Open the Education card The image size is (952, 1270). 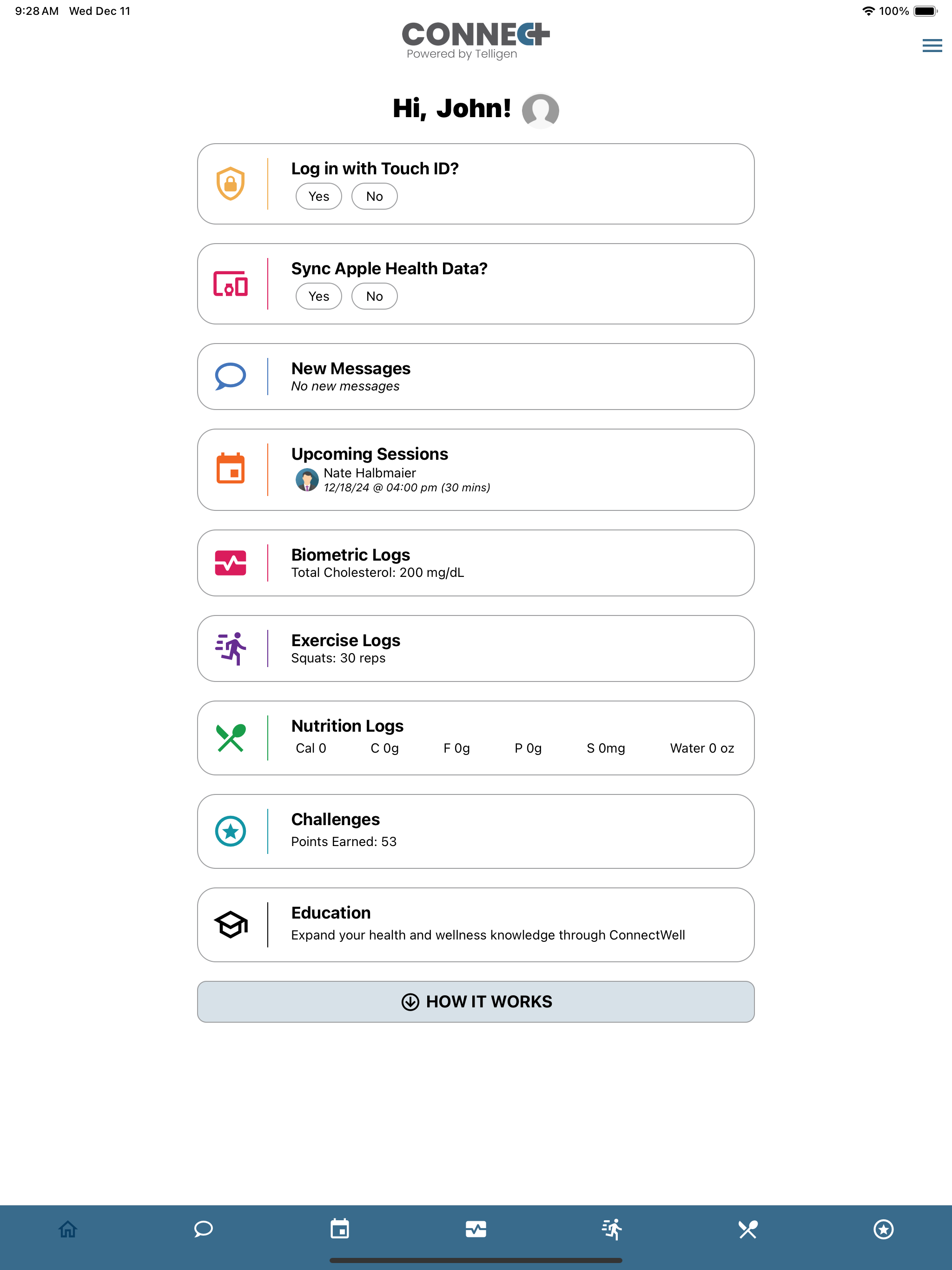pyautogui.click(x=476, y=924)
